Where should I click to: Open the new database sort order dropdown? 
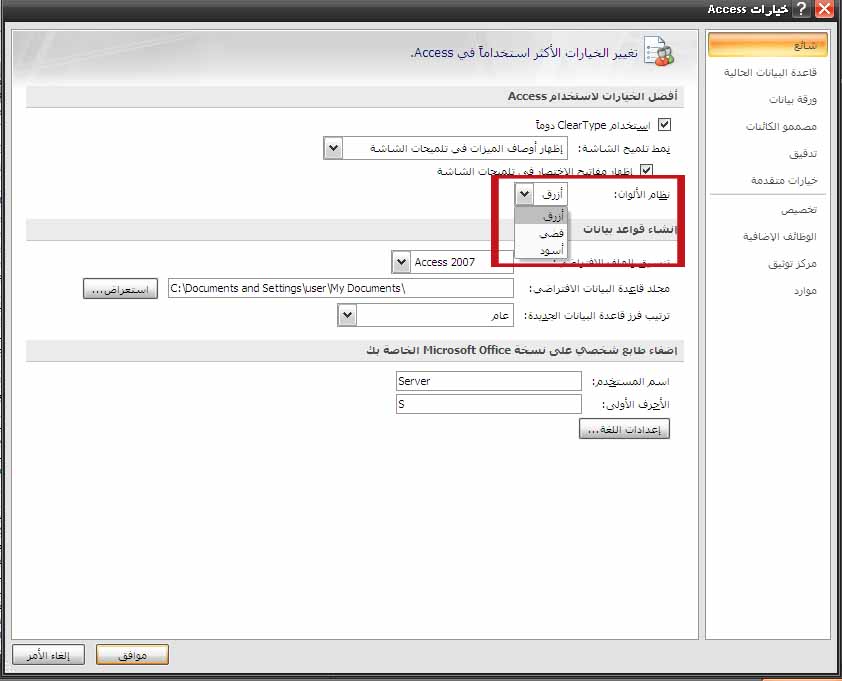pos(347,315)
